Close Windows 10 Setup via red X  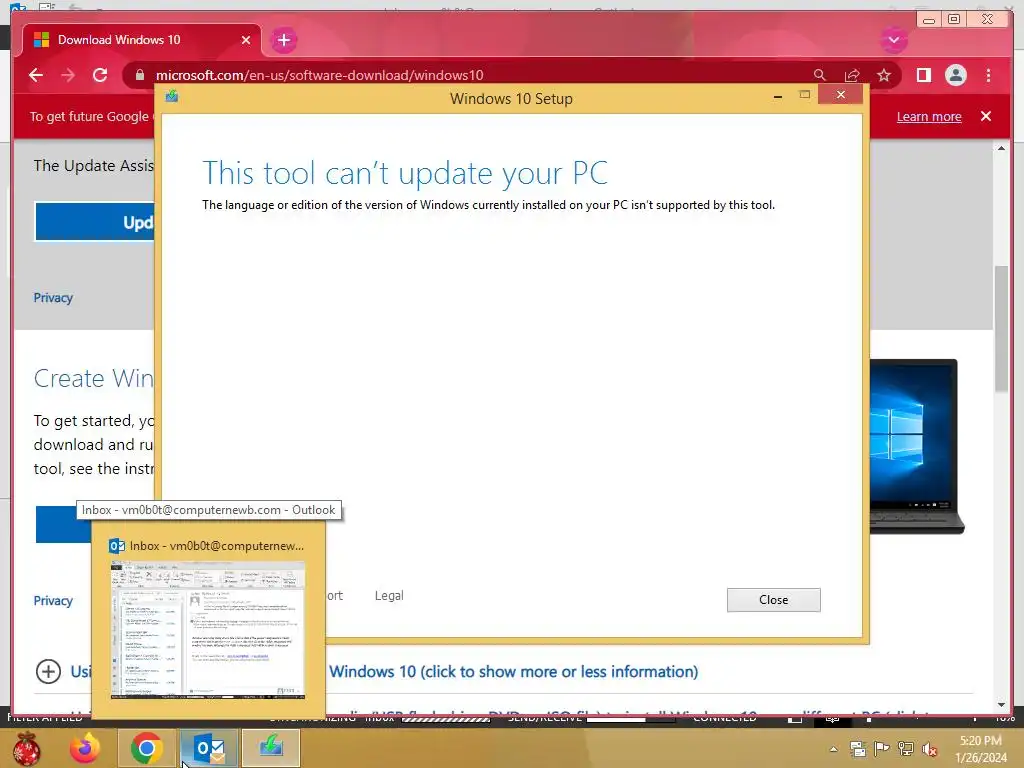coord(840,95)
